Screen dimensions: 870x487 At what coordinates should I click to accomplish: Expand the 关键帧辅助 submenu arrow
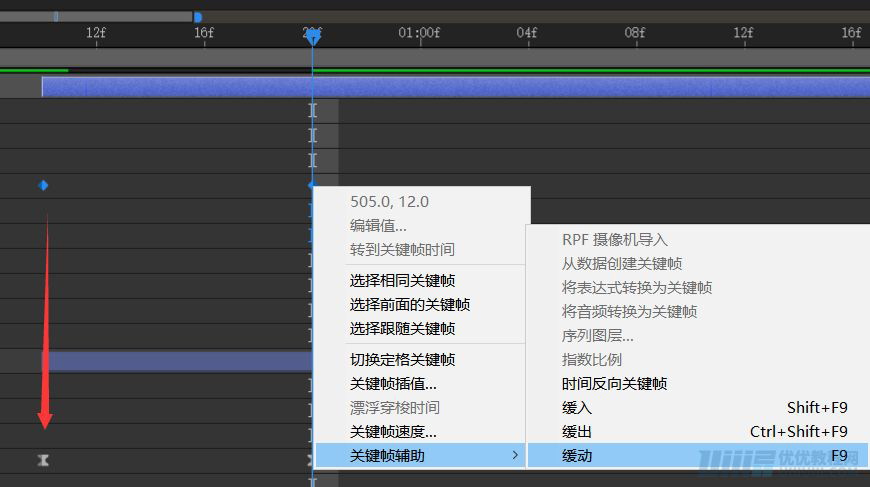[x=515, y=456]
